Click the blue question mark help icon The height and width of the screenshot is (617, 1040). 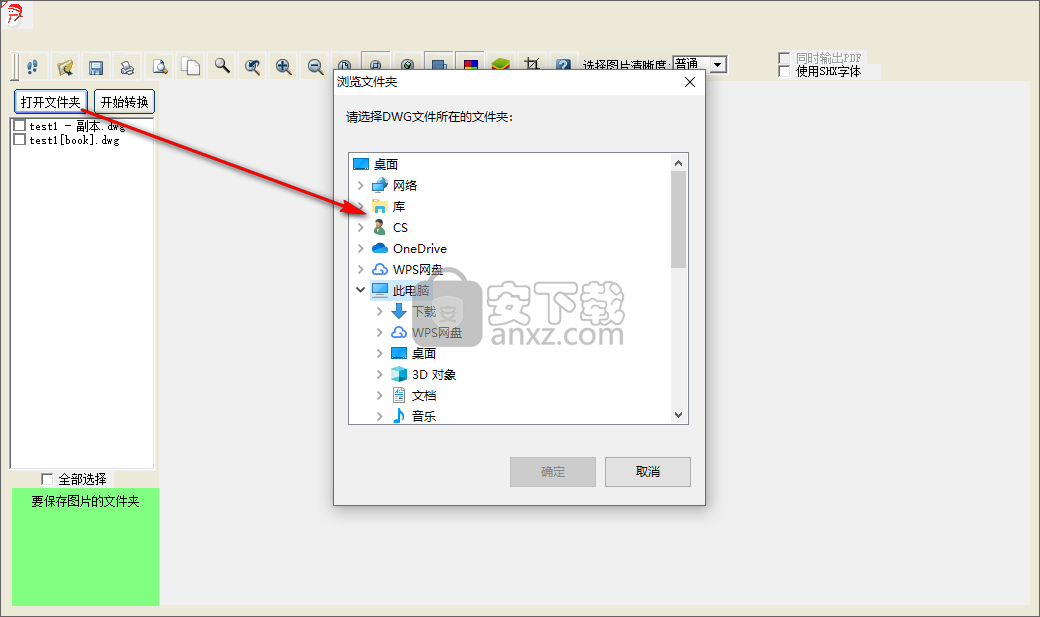[x=563, y=64]
